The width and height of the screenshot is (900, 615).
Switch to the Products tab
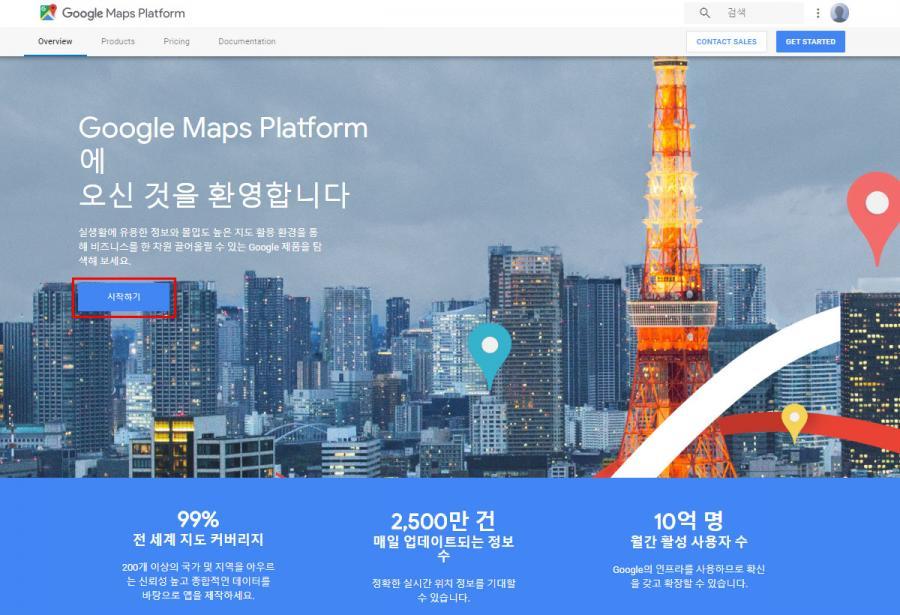[x=118, y=42]
